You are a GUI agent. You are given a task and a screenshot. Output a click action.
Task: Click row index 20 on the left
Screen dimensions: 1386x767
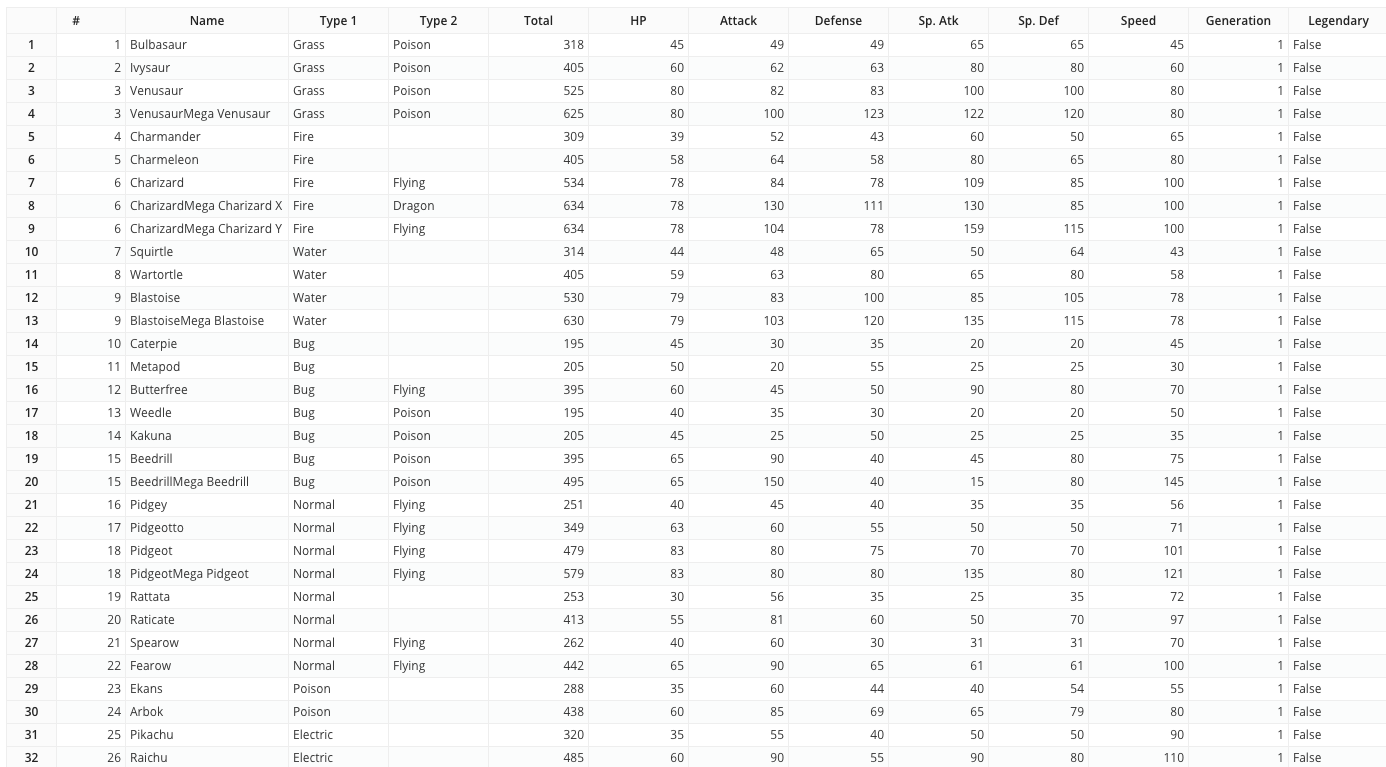click(x=32, y=482)
